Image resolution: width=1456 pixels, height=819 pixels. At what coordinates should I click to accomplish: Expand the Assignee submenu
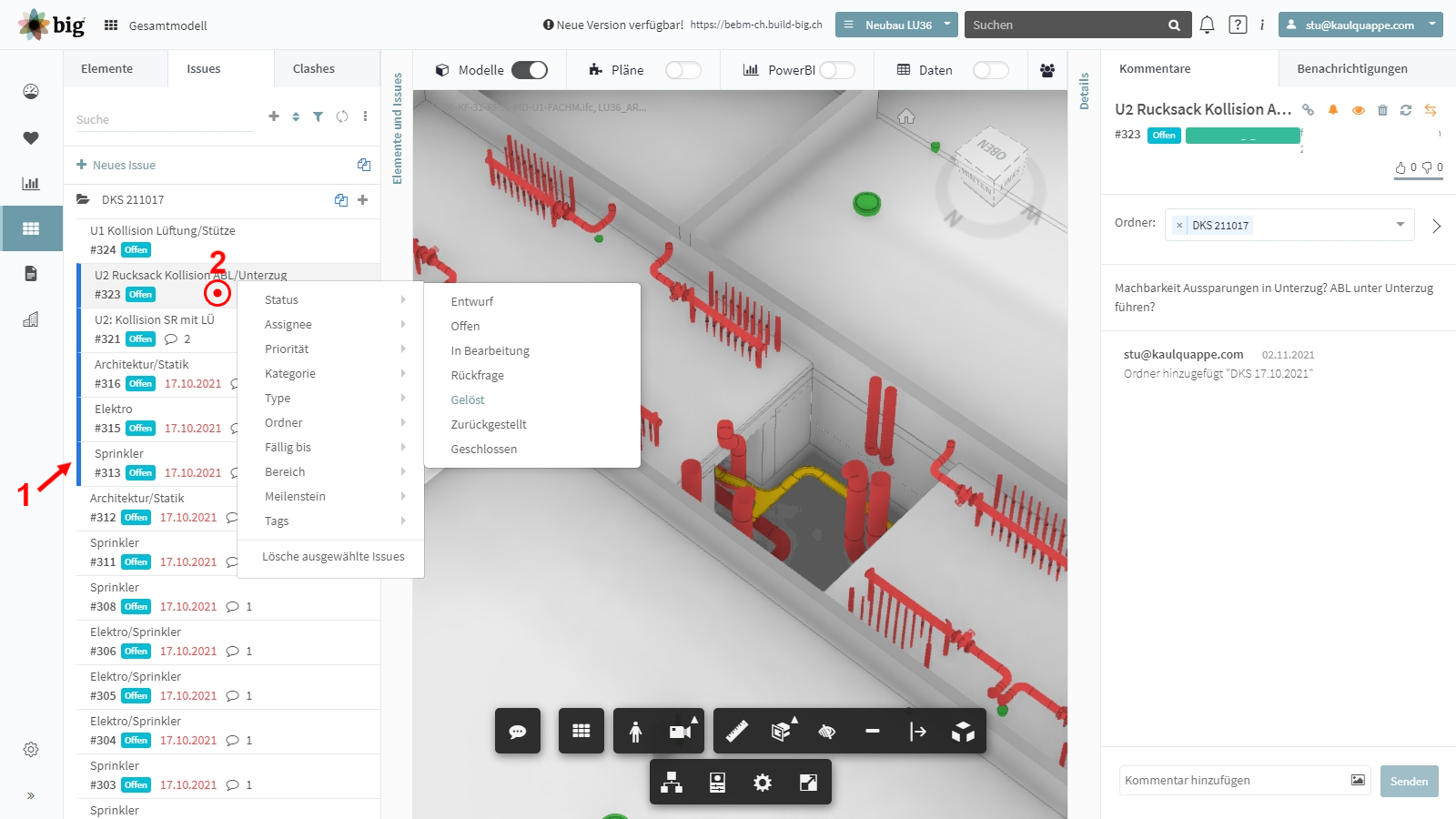pos(331,324)
